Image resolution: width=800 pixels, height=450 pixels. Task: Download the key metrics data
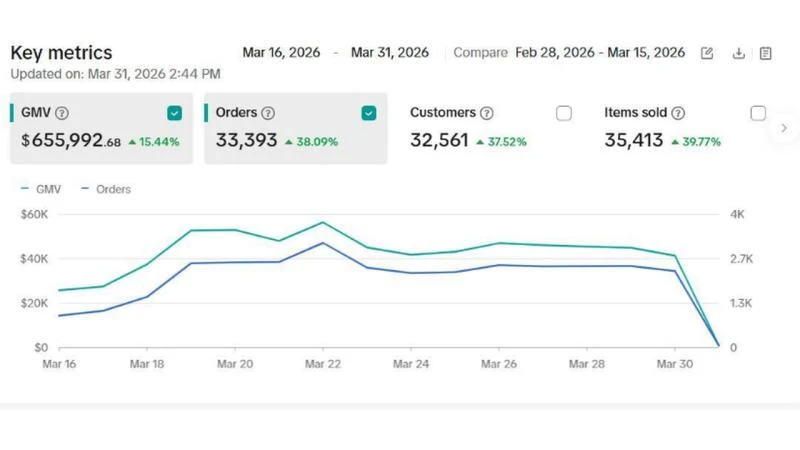point(738,53)
